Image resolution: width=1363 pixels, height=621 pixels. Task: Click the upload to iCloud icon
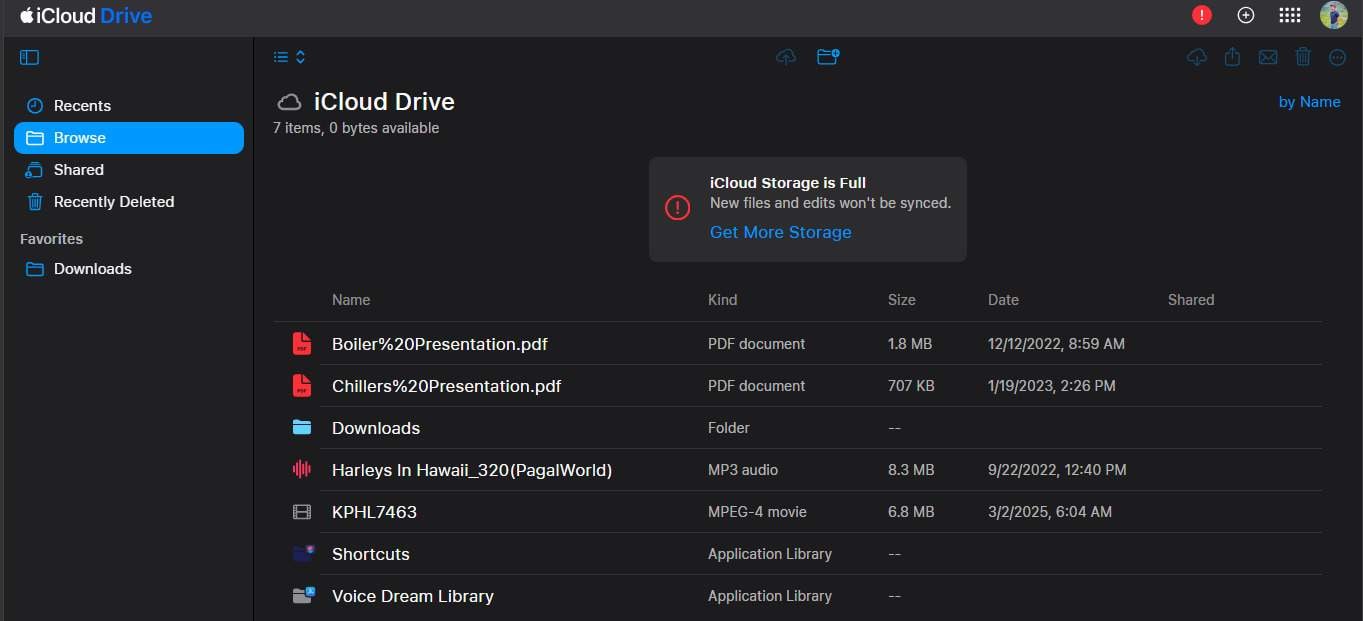tap(786, 57)
